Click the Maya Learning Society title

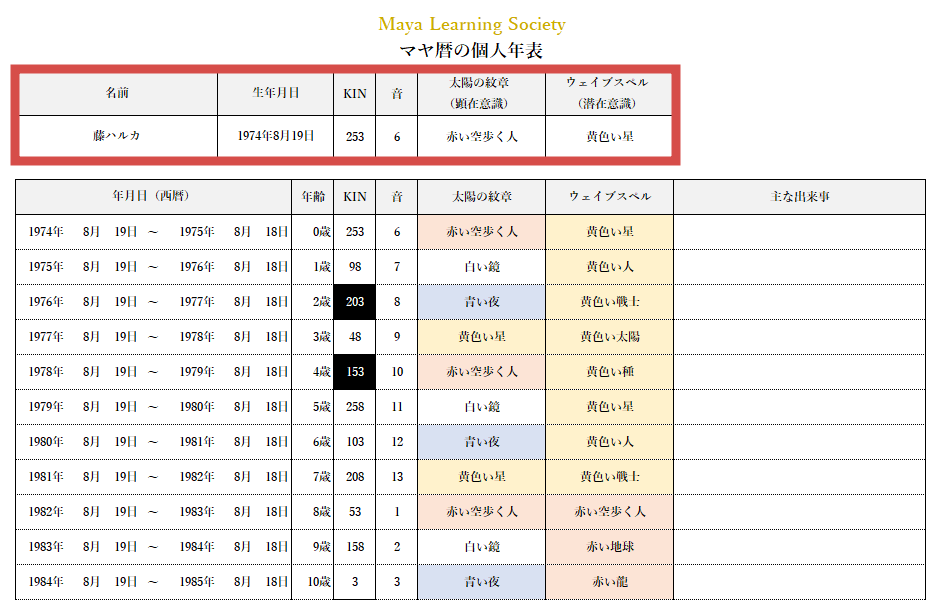471,24
